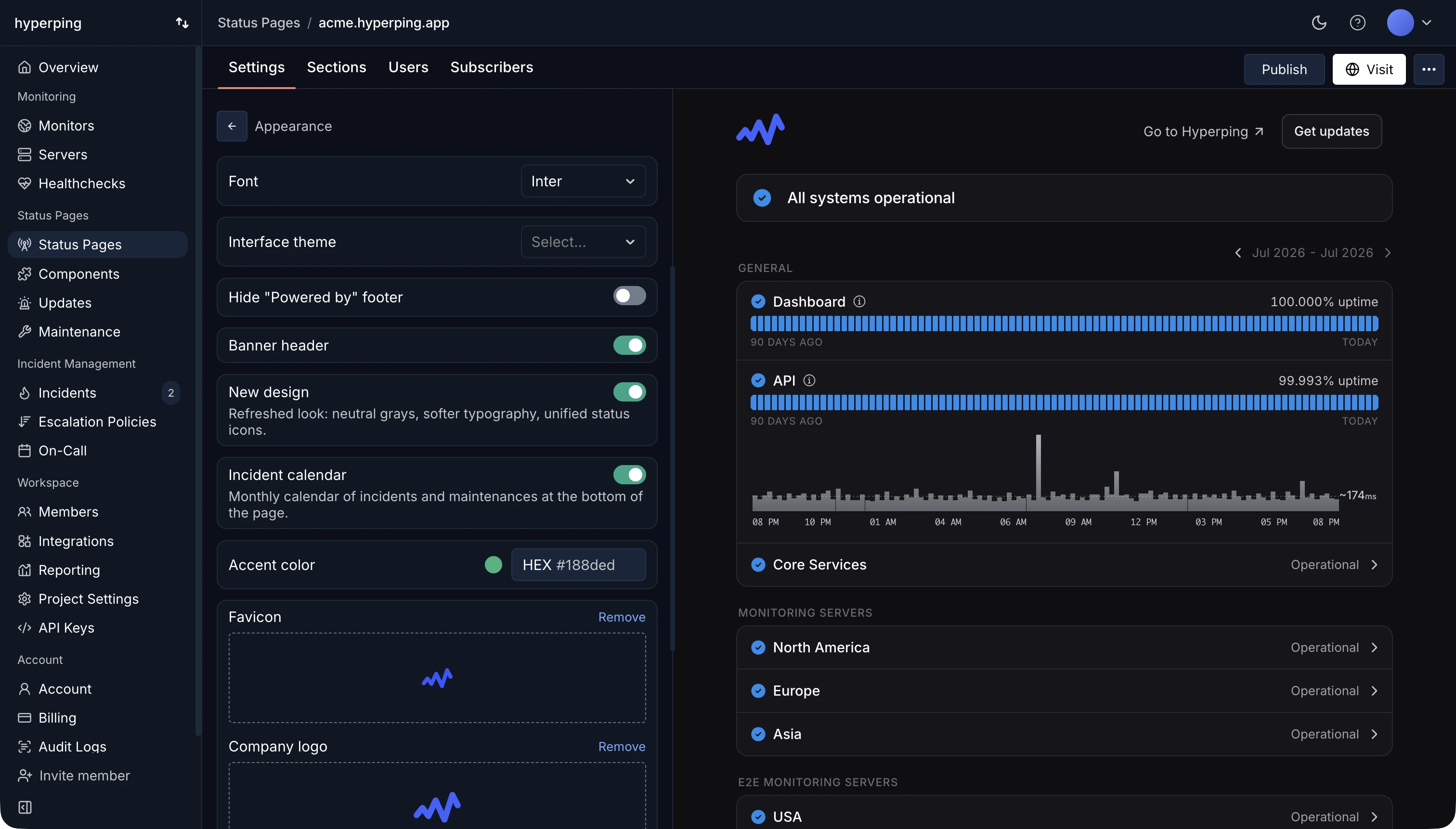Screen dimensions: 1456x829
Task: Expand the Core Services row
Action: (x=1064, y=565)
